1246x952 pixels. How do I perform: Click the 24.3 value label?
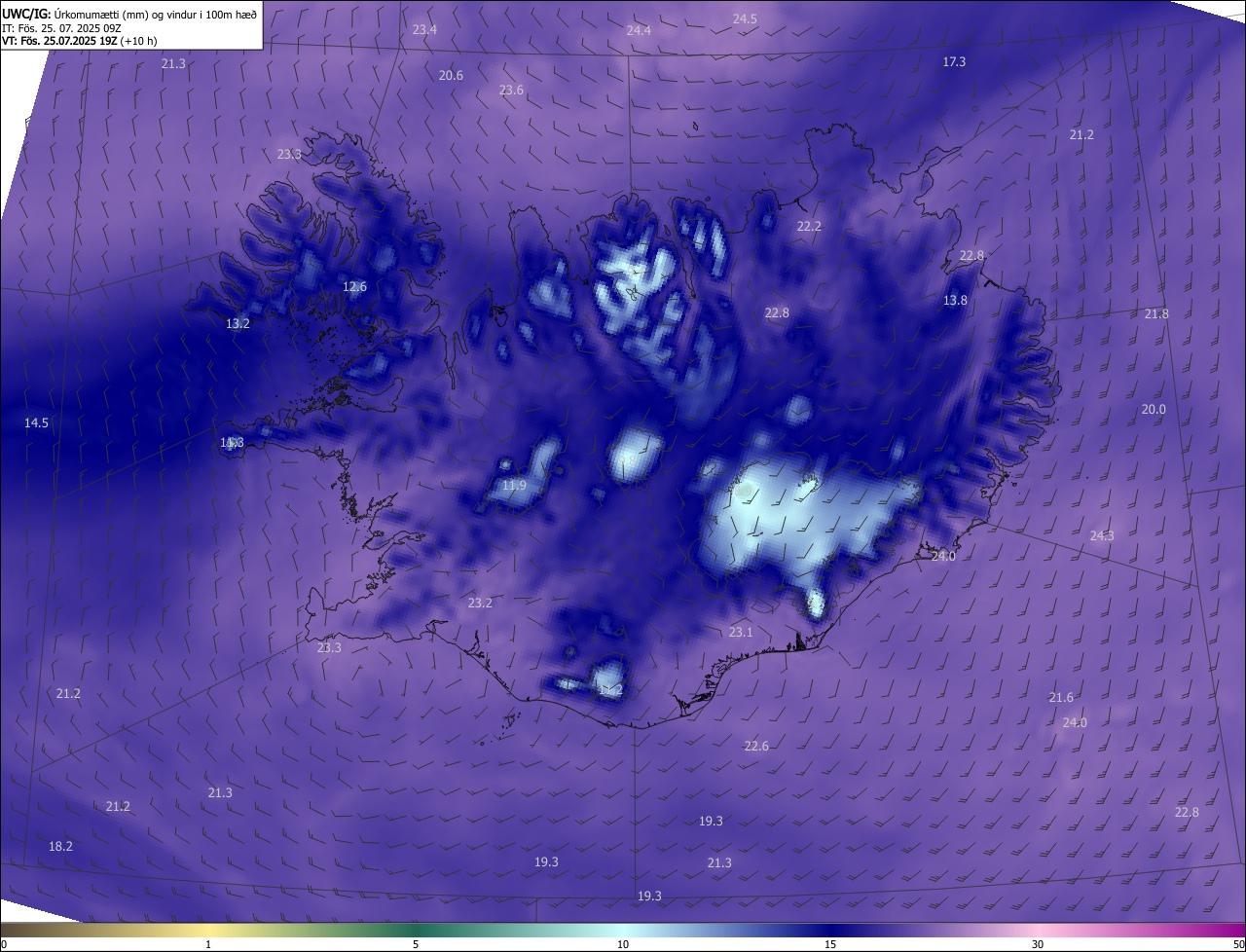click(1102, 536)
